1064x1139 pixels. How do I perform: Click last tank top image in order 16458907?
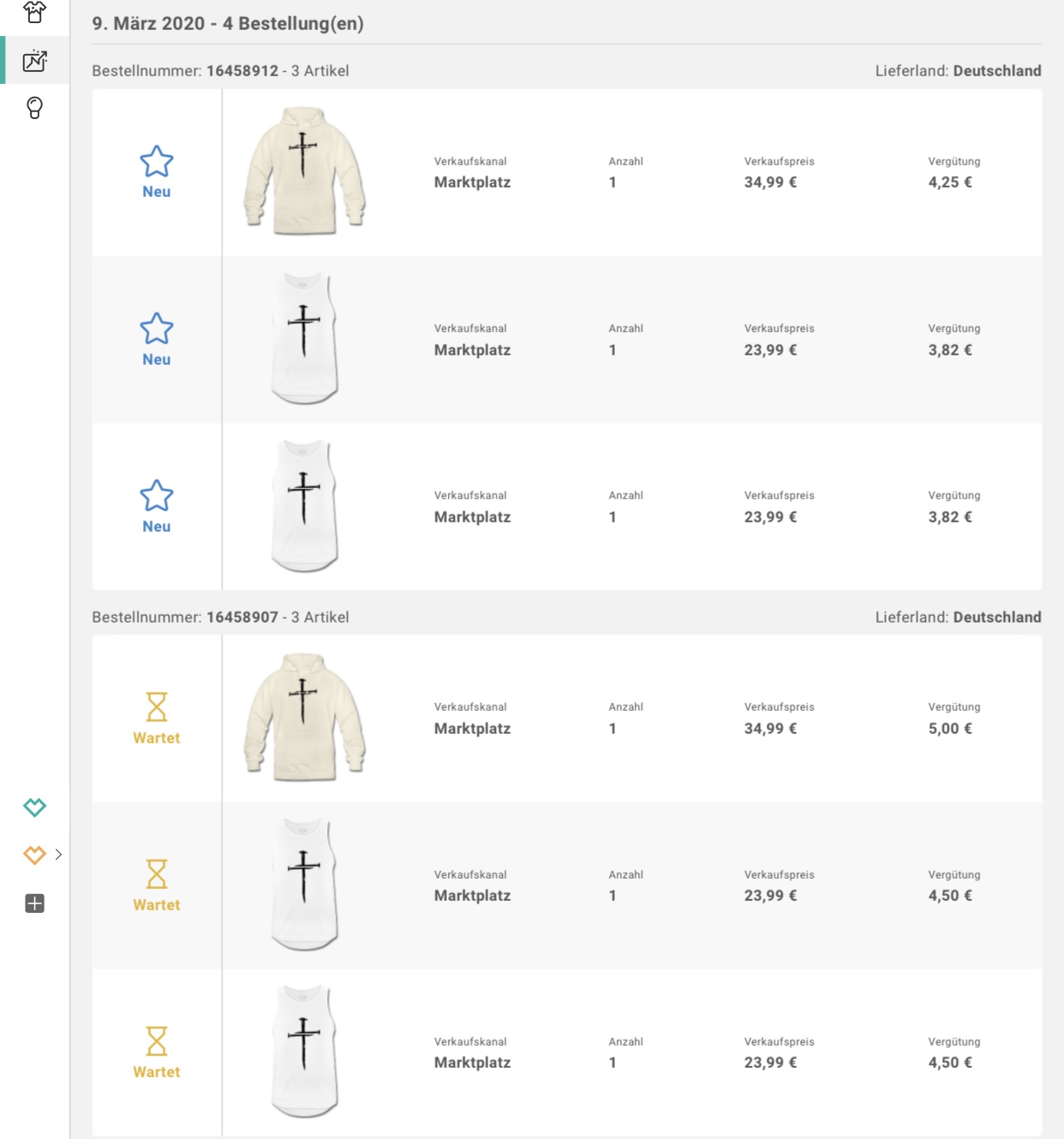(x=304, y=1053)
